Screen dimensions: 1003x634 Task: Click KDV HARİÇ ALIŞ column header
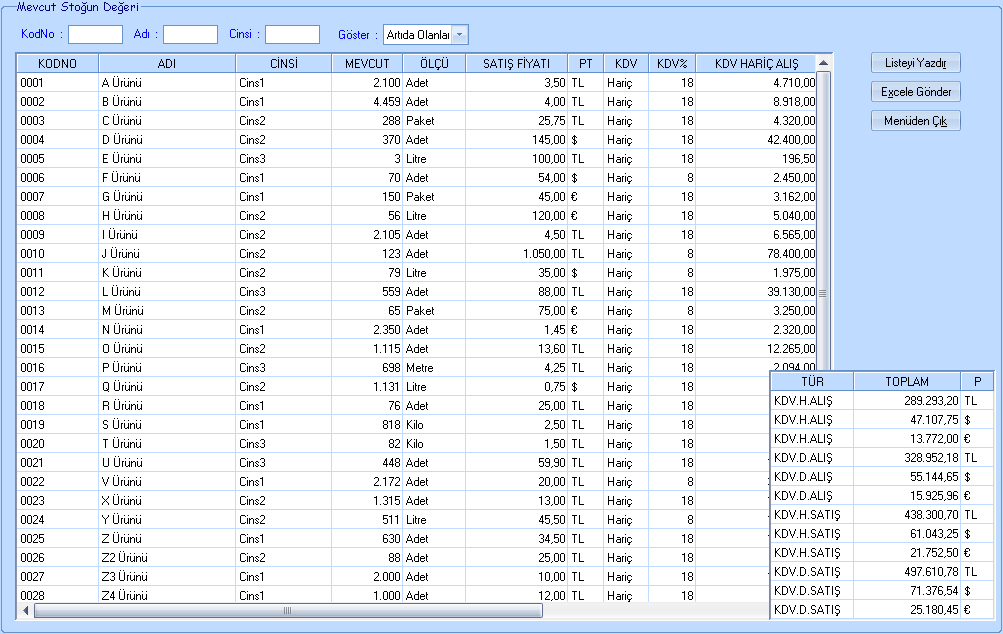pos(757,63)
